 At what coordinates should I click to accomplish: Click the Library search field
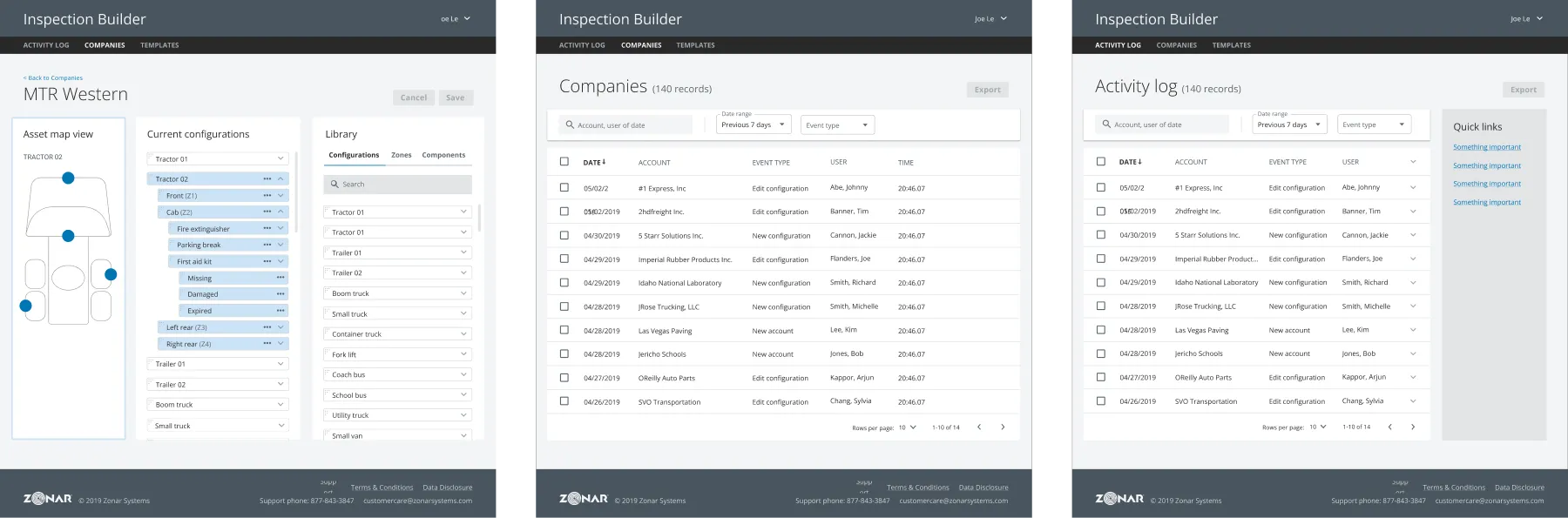(x=398, y=184)
